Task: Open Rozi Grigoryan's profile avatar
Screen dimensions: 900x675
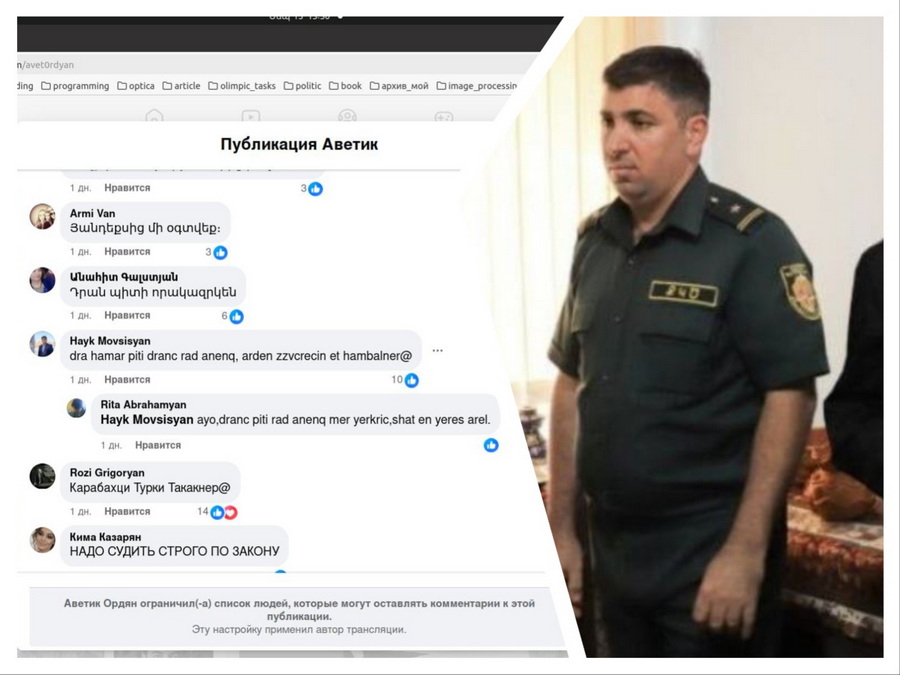Action: point(42,476)
